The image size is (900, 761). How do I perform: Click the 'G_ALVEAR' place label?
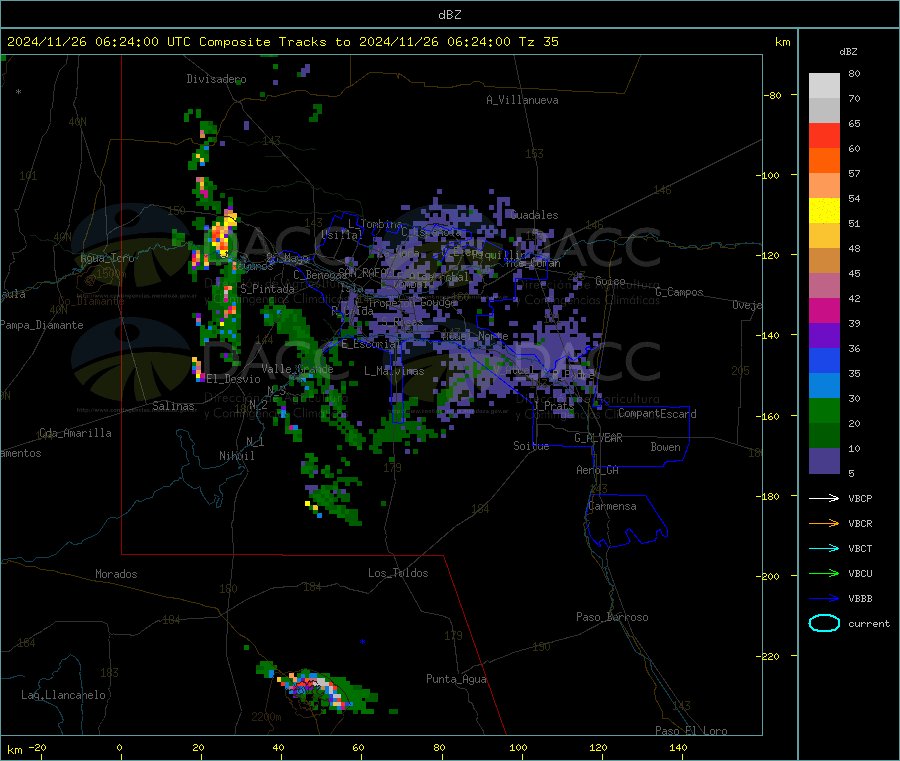pyautogui.click(x=598, y=438)
